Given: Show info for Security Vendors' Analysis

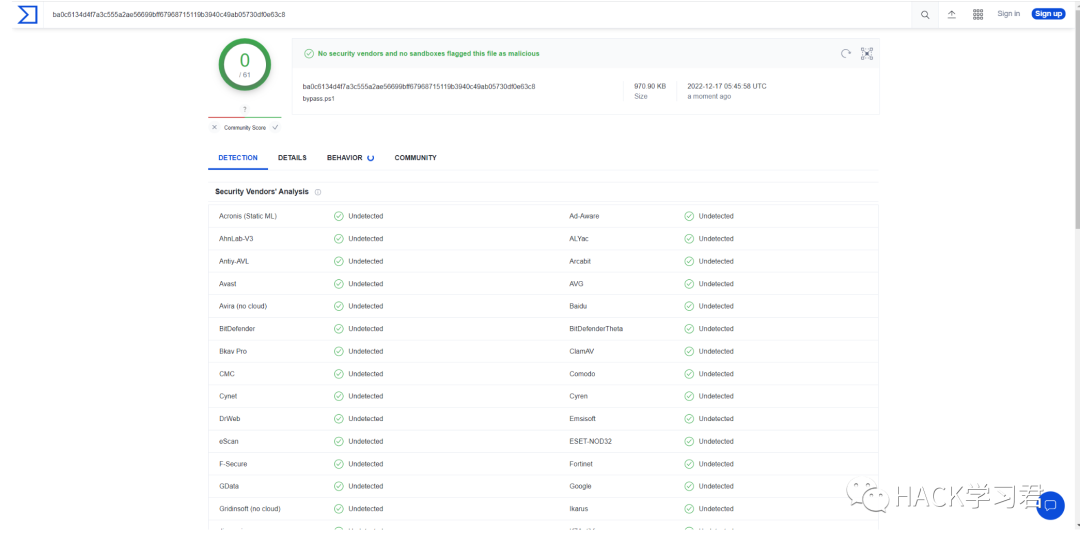Looking at the screenshot, I should tap(318, 192).
